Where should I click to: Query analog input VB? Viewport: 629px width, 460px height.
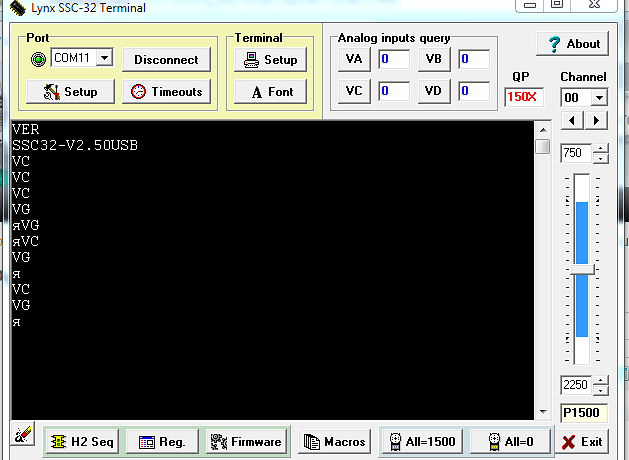click(x=434, y=59)
